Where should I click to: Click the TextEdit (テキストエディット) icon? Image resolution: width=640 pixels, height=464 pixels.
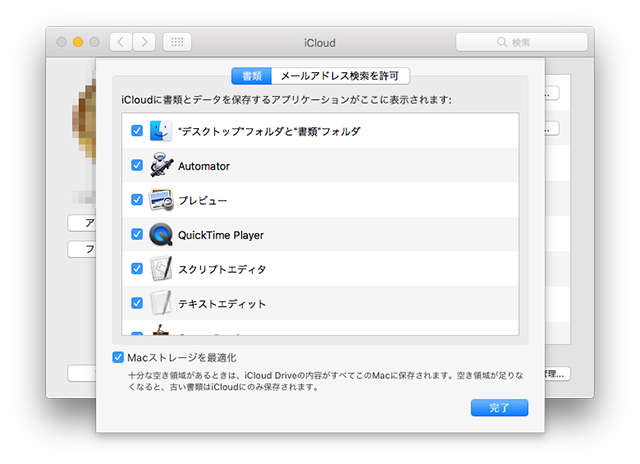point(161,303)
